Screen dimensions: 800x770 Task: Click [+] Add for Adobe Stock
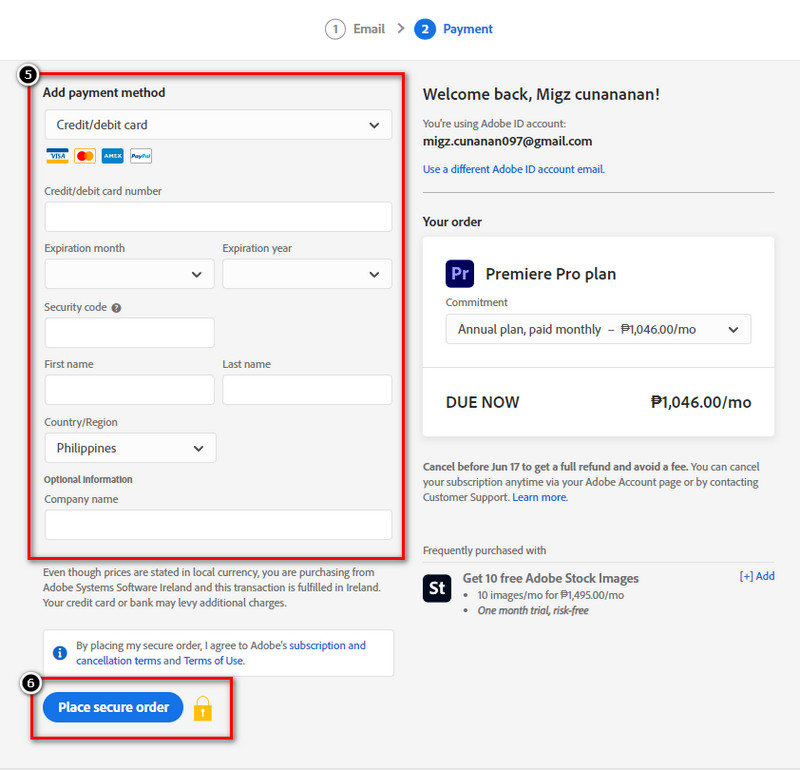pos(757,576)
